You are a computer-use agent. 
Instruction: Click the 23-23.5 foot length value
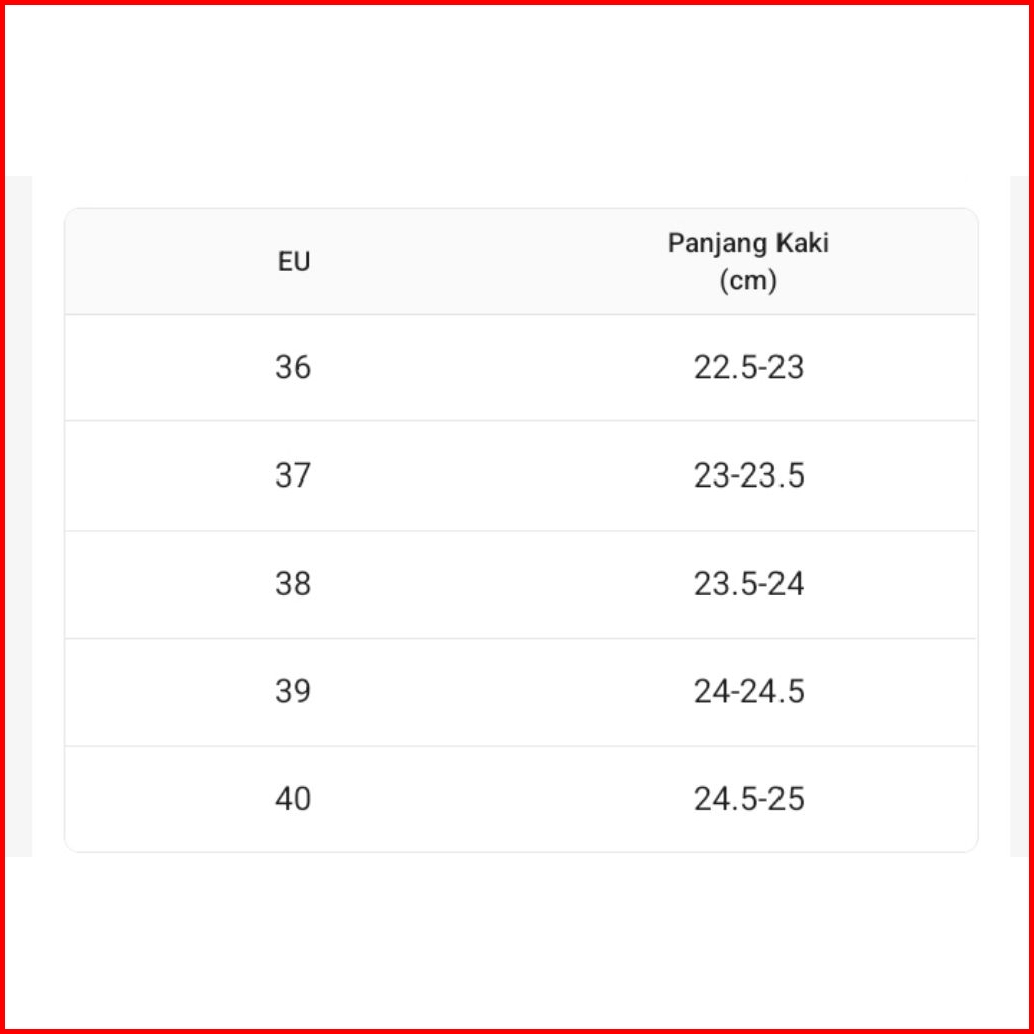tap(749, 476)
